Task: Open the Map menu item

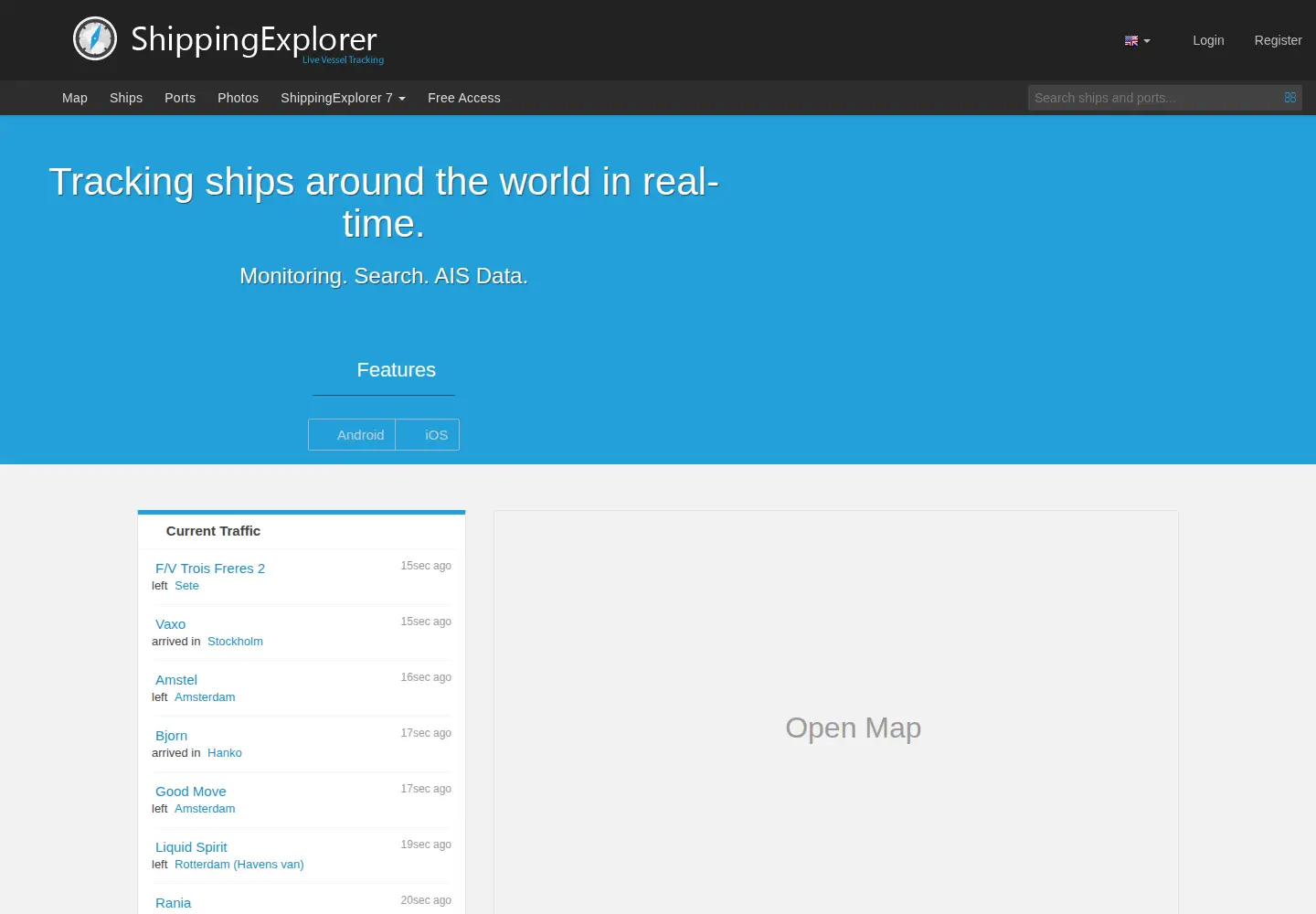Action: (75, 98)
